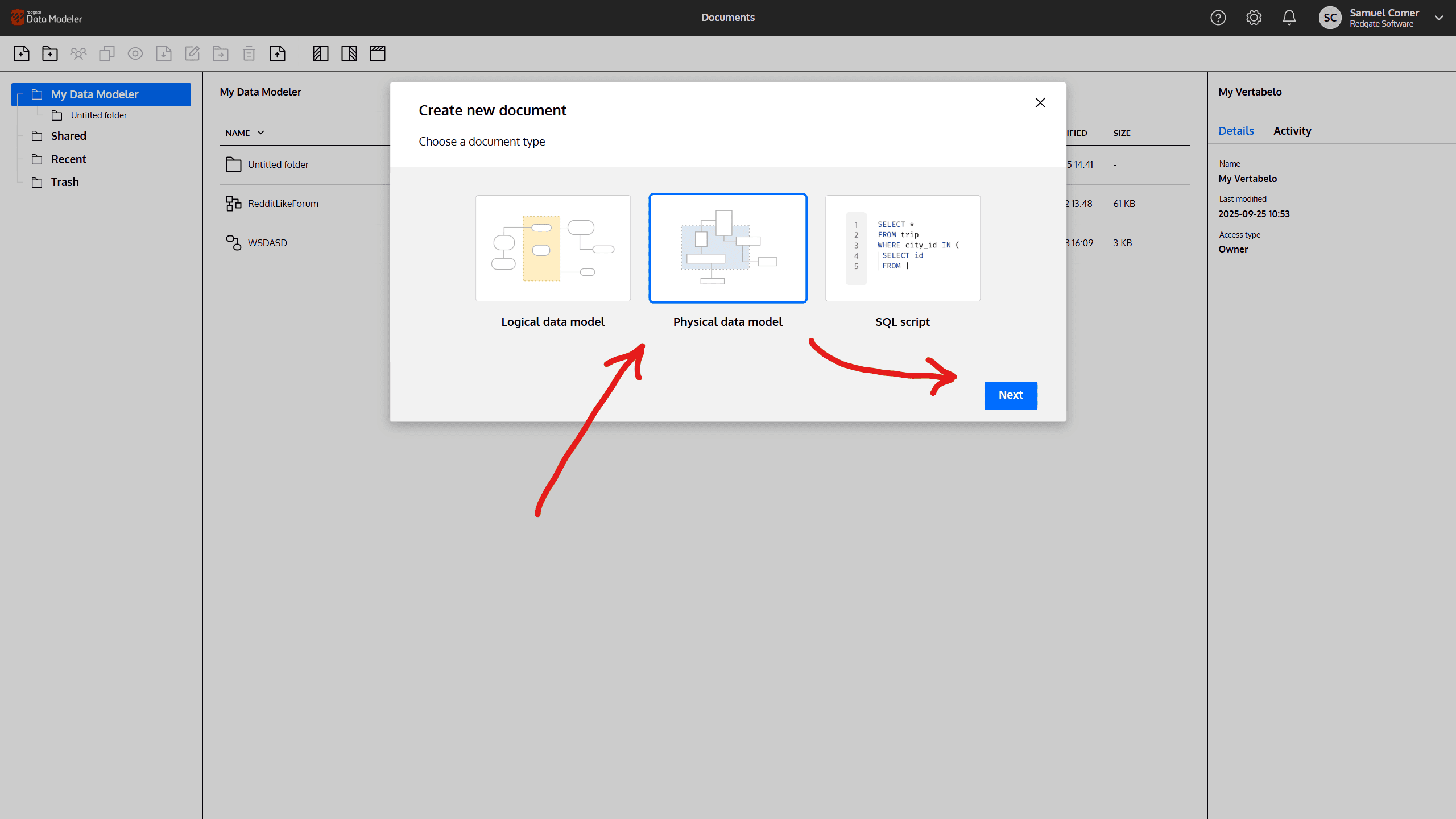Click the Next button

click(x=1011, y=395)
